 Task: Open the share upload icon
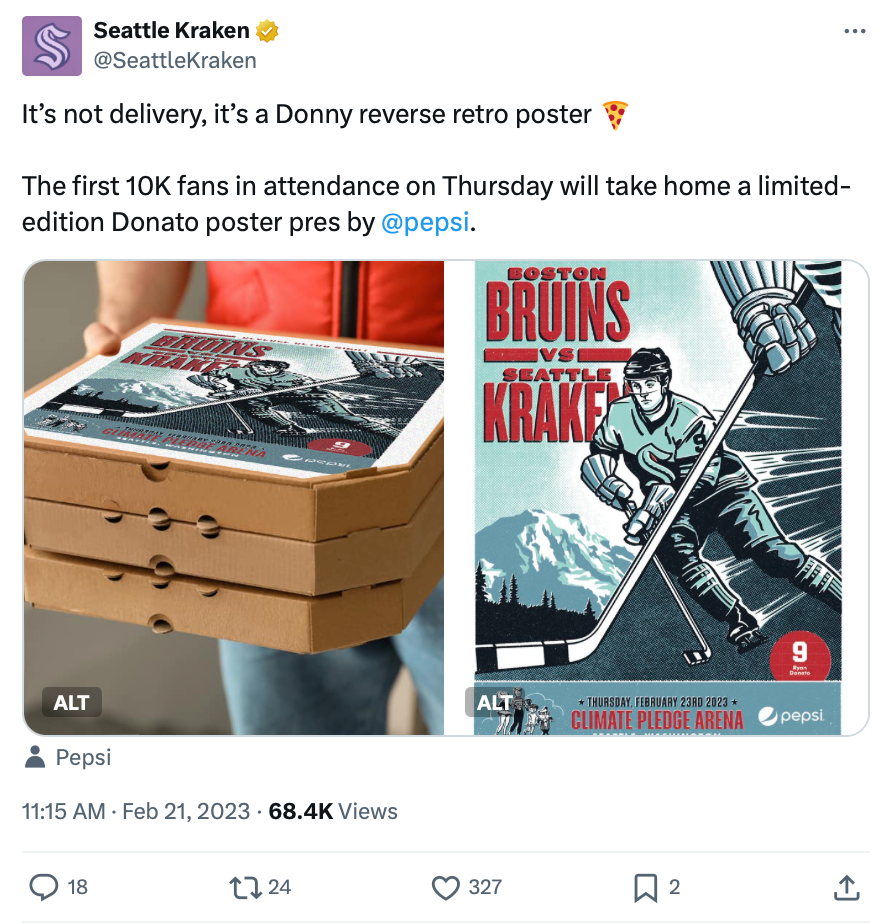(x=846, y=887)
